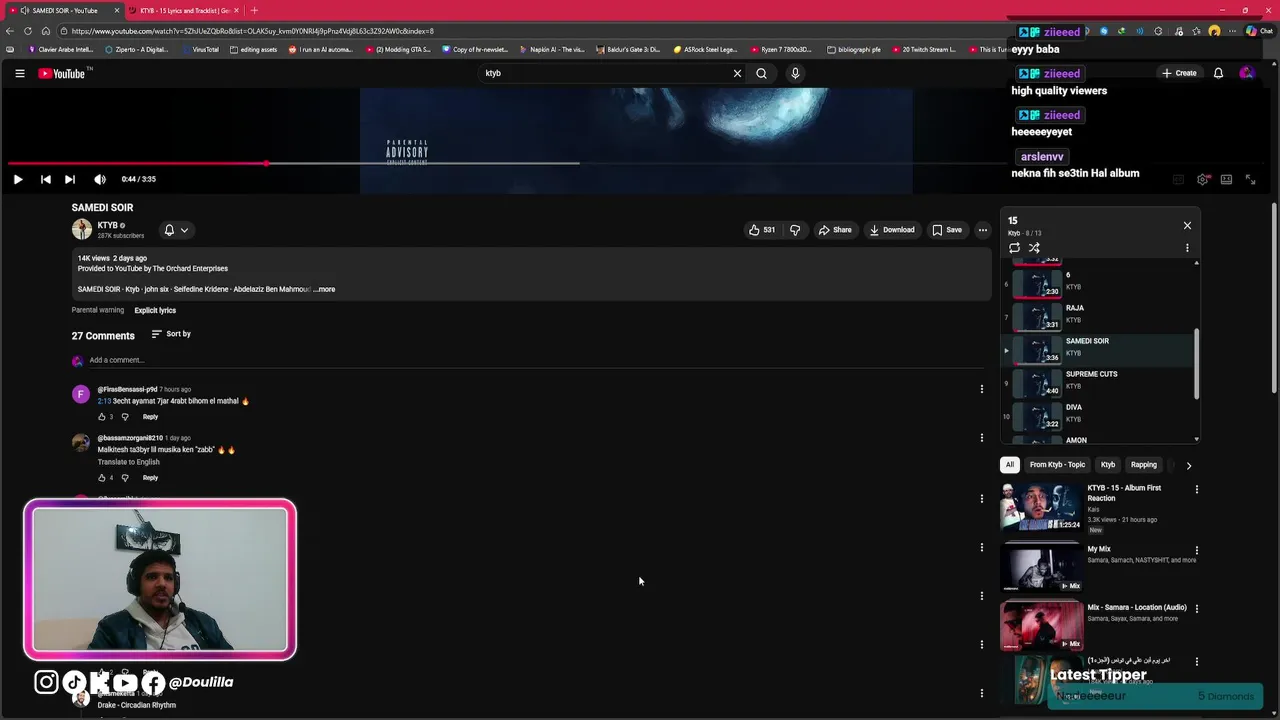
Task: Open VirusTotal bookmark
Action: [200, 49]
